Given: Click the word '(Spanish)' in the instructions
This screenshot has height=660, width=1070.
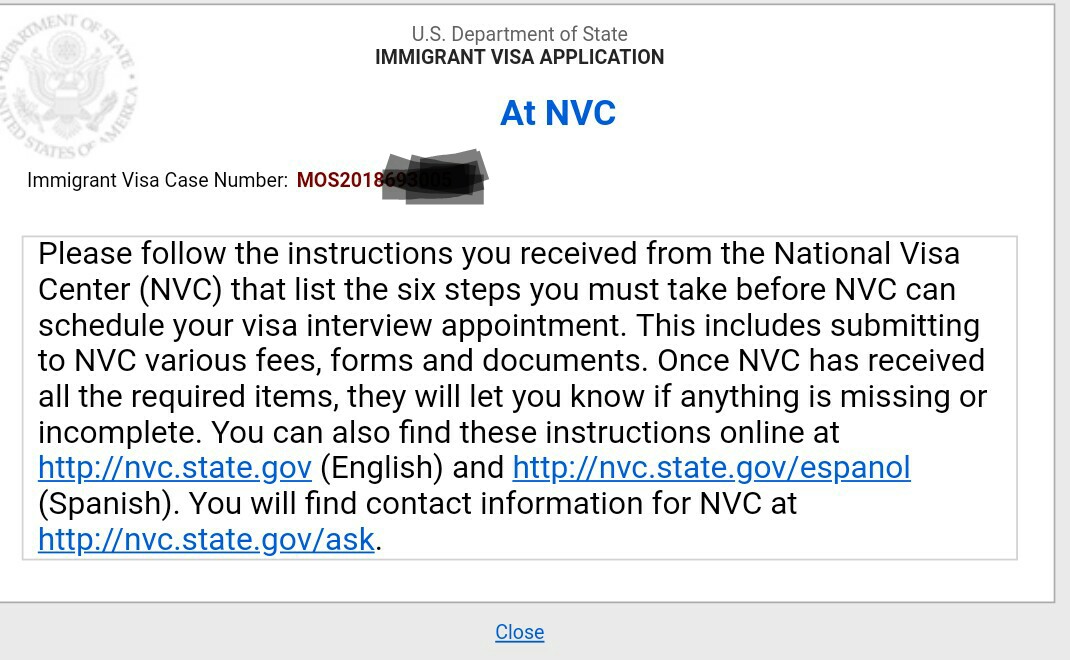Looking at the screenshot, I should (x=109, y=504).
